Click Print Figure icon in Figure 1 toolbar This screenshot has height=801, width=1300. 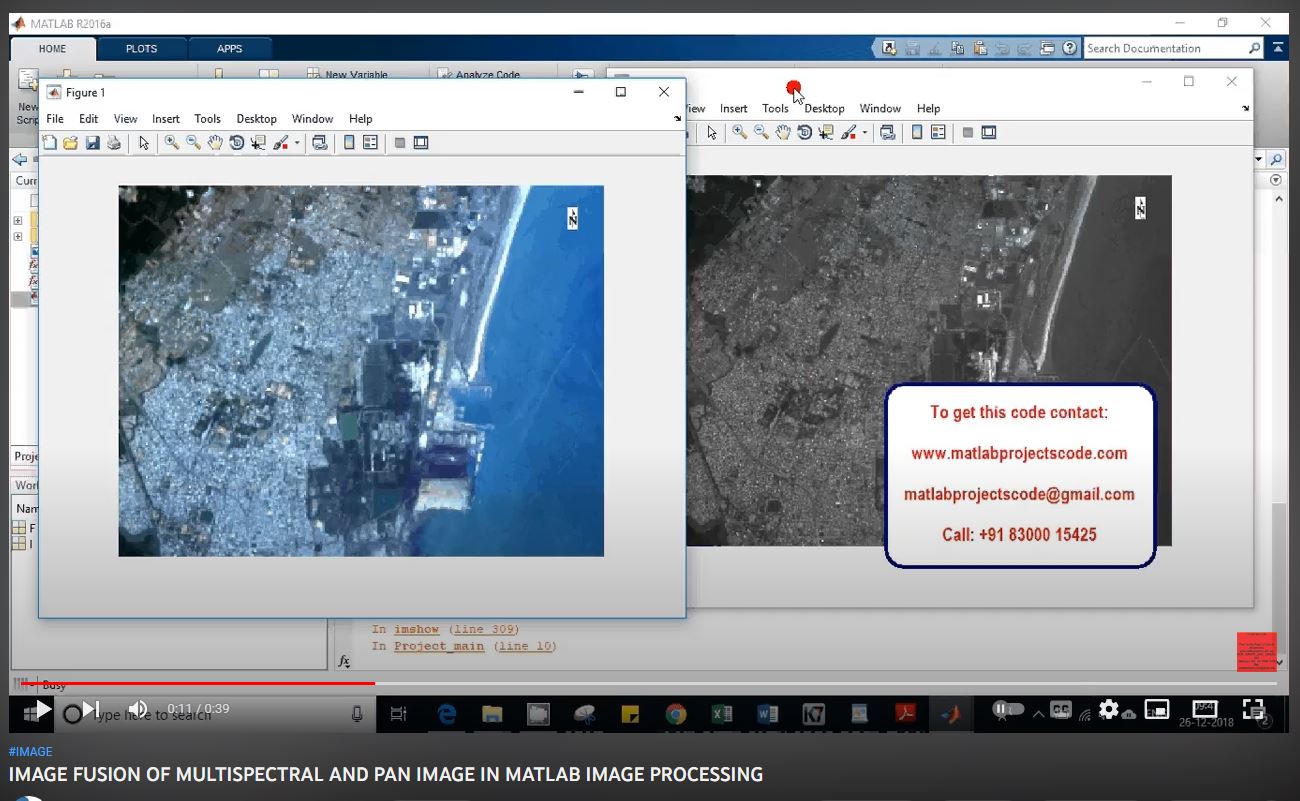[x=114, y=143]
